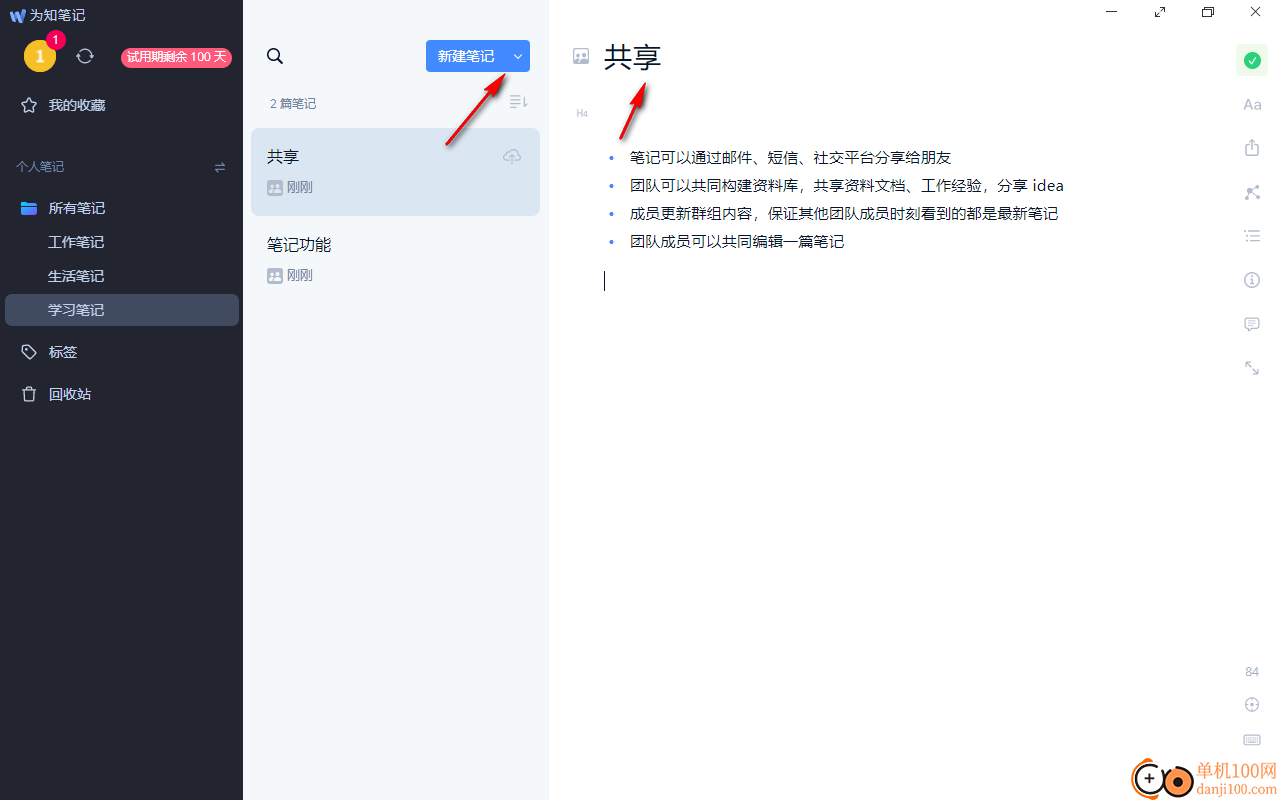Click the bullet line mentioning idea
1280x800 pixels.
[846, 185]
